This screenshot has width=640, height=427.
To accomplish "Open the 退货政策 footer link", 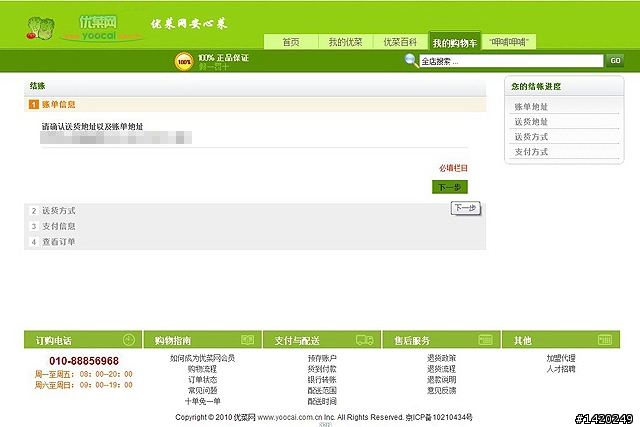I will pyautogui.click(x=441, y=358).
